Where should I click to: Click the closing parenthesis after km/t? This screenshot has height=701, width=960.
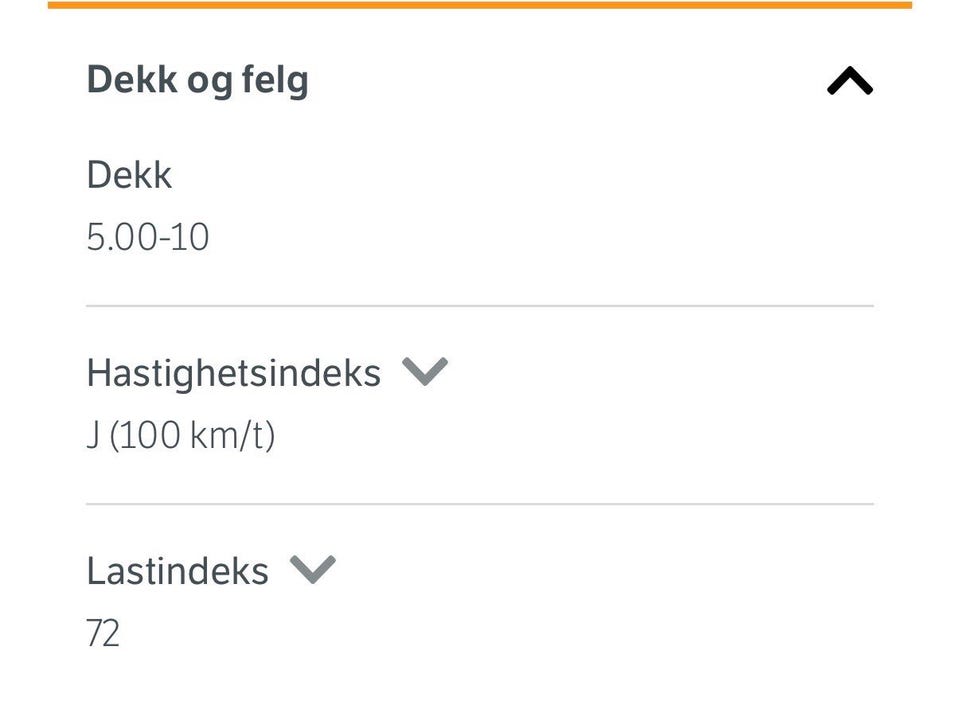[270, 437]
